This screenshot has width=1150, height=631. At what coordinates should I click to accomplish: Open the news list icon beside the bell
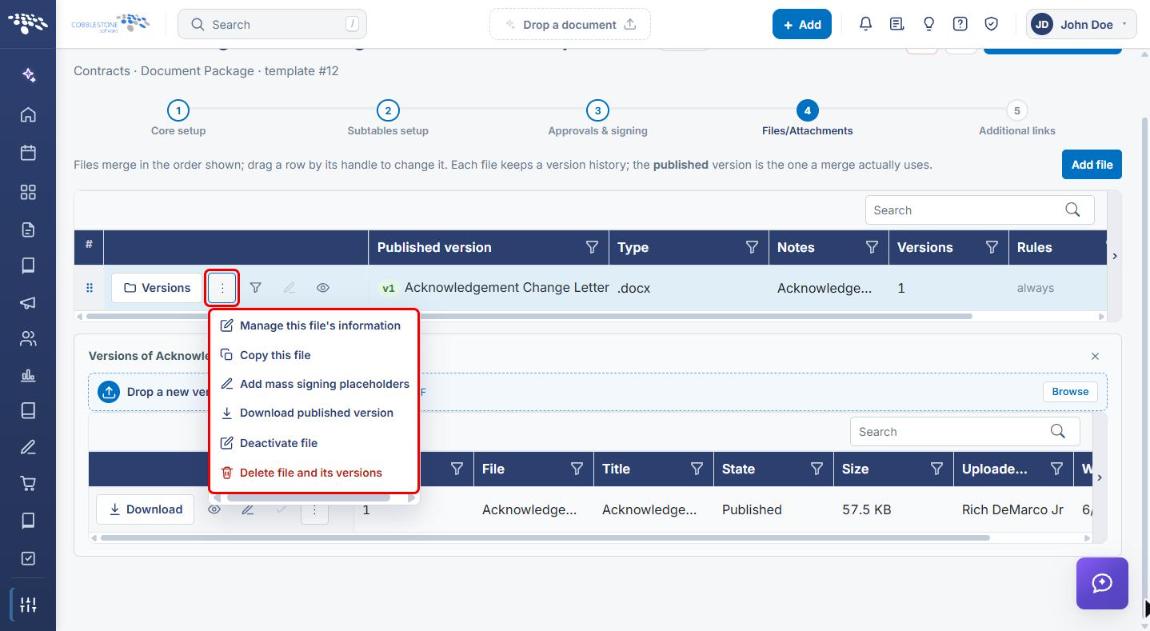pyautogui.click(x=896, y=24)
